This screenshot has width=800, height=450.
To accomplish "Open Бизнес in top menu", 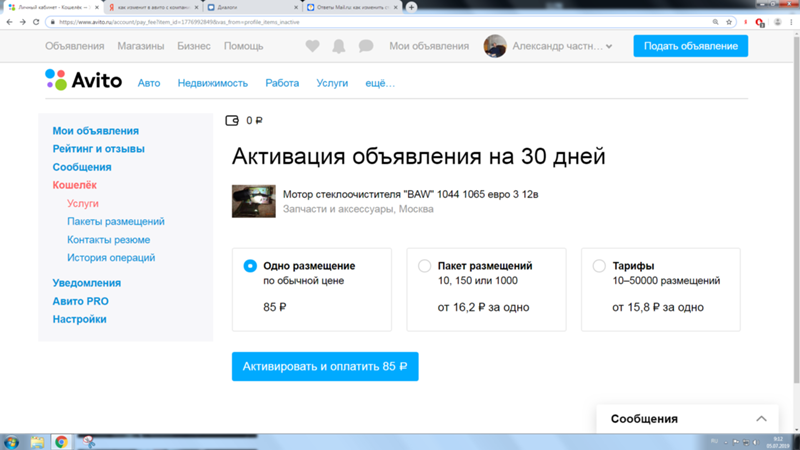I will click(x=194, y=46).
